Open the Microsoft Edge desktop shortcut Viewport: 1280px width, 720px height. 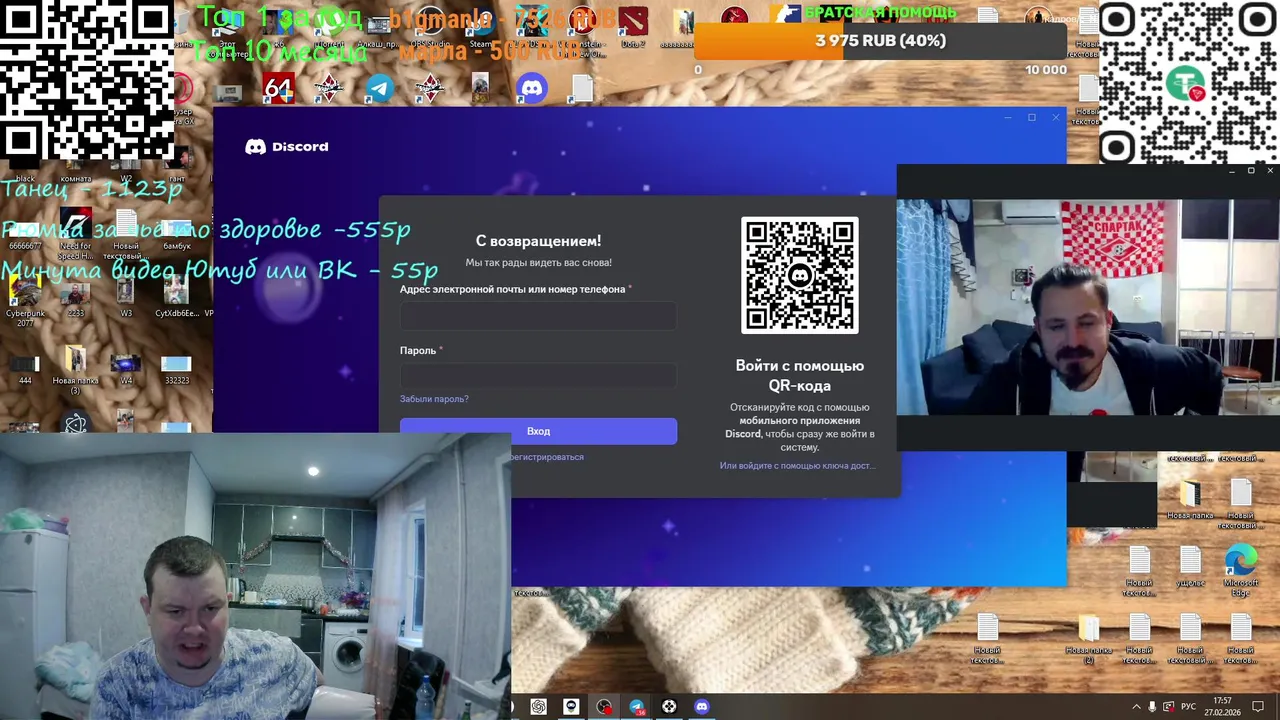tap(1240, 571)
